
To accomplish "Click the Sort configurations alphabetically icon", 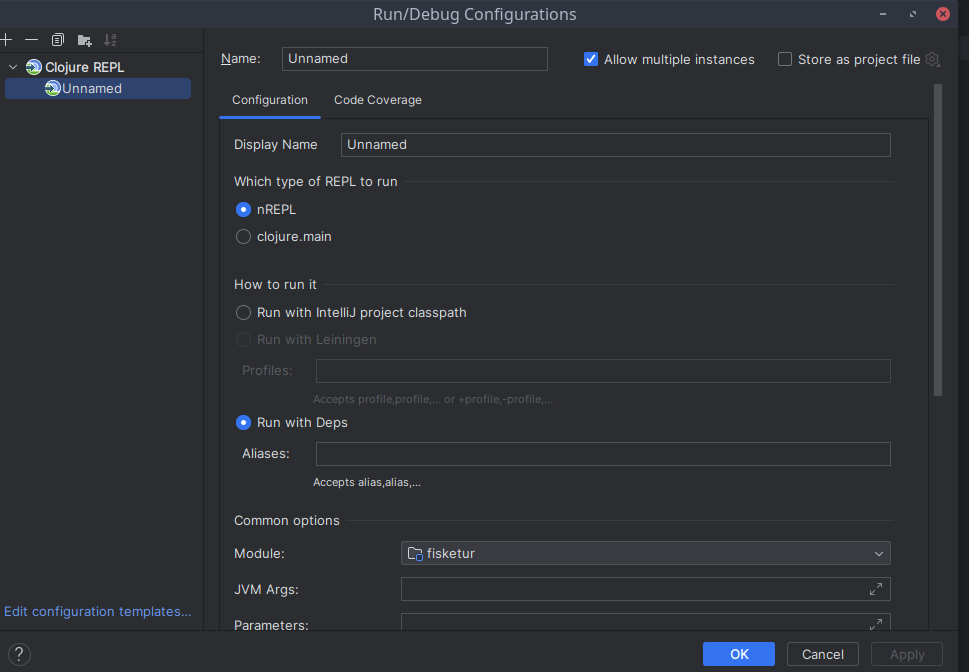I will click(111, 40).
